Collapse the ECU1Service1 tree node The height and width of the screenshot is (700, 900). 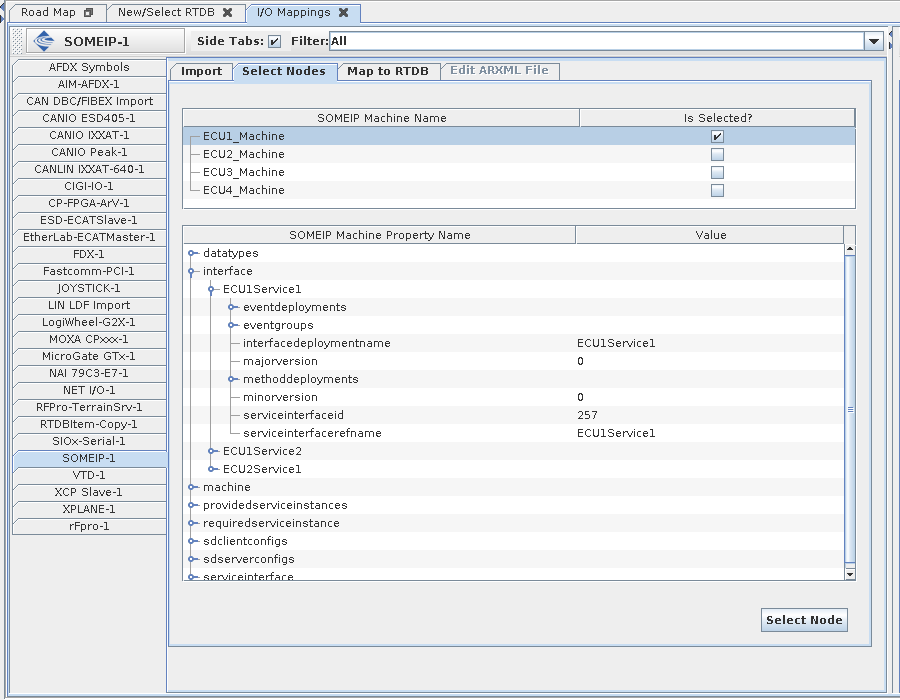(212, 289)
